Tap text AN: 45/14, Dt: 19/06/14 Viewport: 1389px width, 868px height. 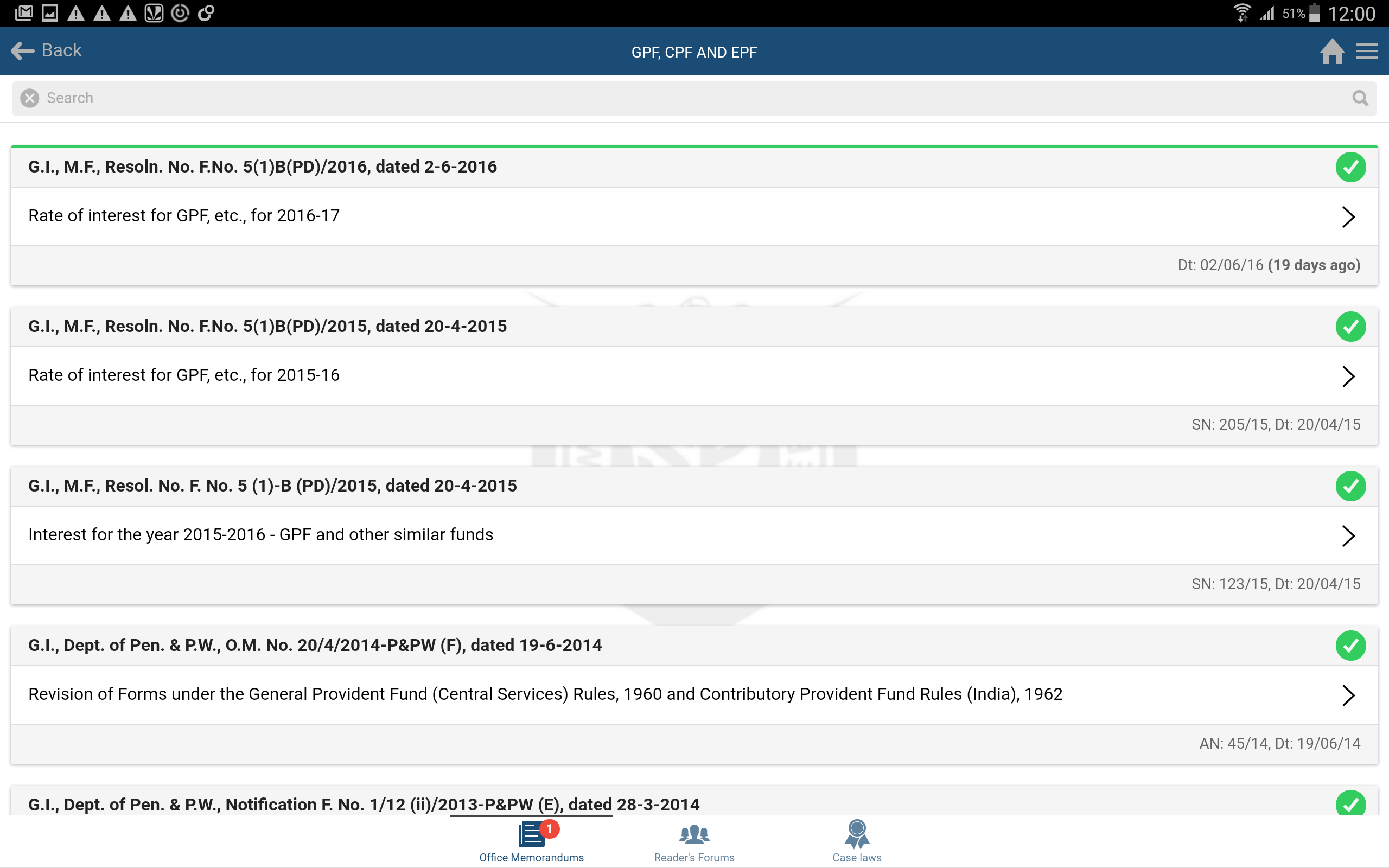tap(1280, 744)
